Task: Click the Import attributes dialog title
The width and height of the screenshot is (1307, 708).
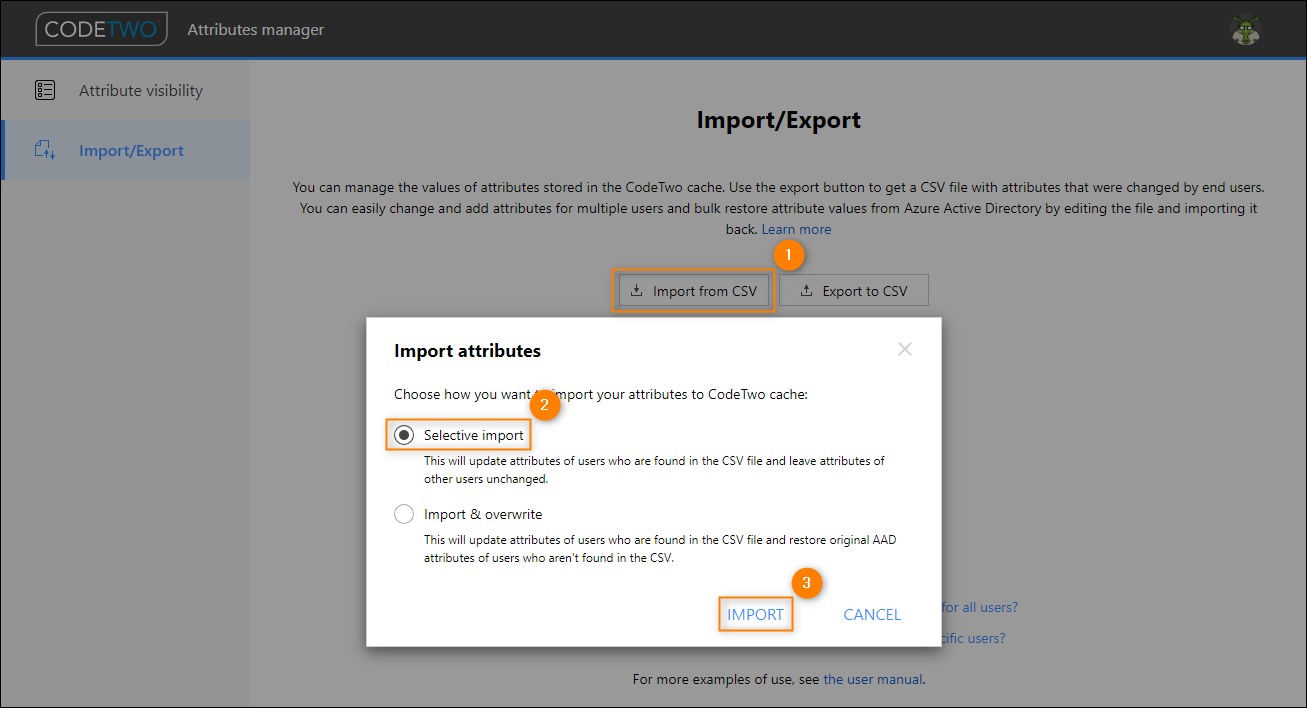Action: coord(467,351)
